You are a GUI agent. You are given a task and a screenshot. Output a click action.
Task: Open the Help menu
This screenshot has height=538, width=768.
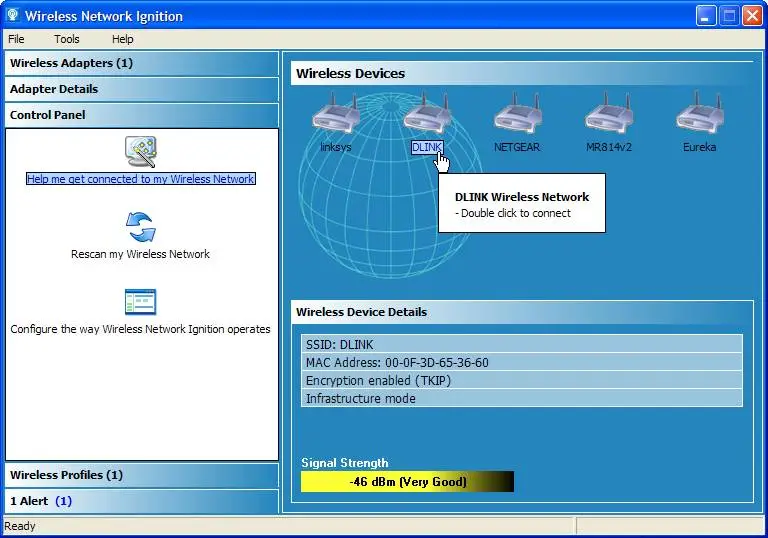(122, 39)
